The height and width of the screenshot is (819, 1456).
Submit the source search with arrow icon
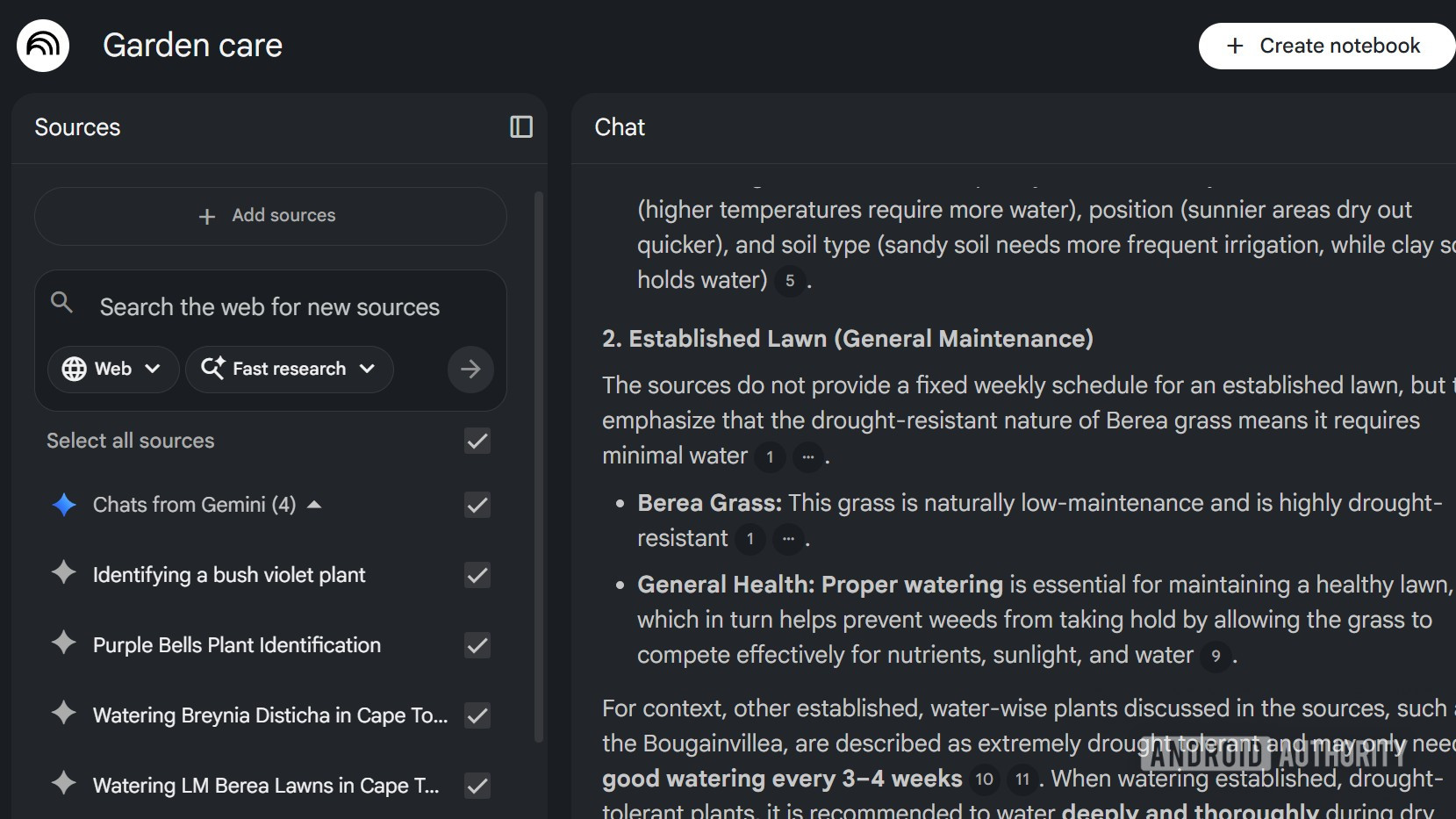pos(470,369)
